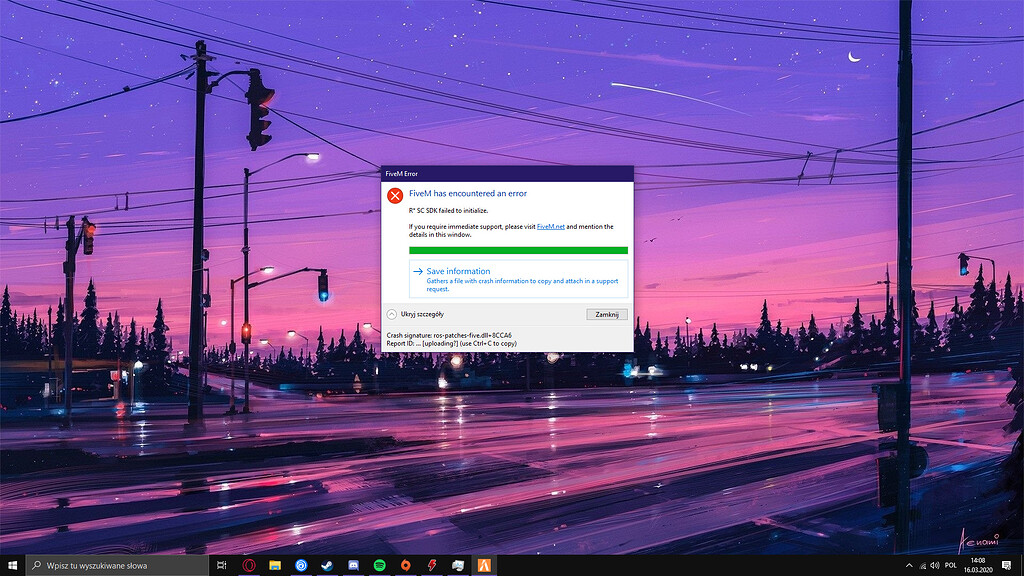Open File Explorer from the taskbar
Image resolution: width=1024 pixels, height=576 pixels.
tap(275, 563)
